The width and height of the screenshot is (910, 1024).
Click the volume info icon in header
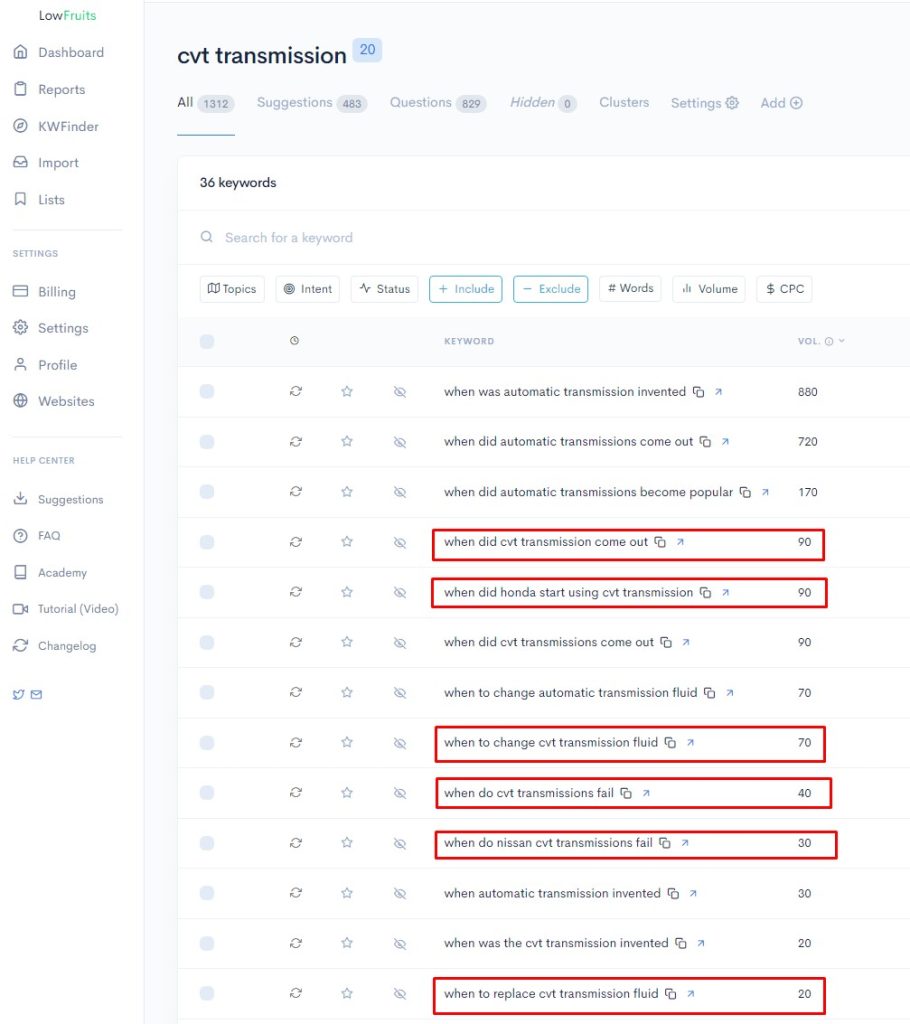[829, 341]
